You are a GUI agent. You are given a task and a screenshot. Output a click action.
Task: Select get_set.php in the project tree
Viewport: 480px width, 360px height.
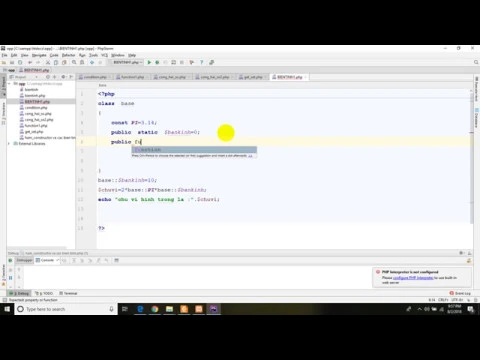(x=32, y=132)
